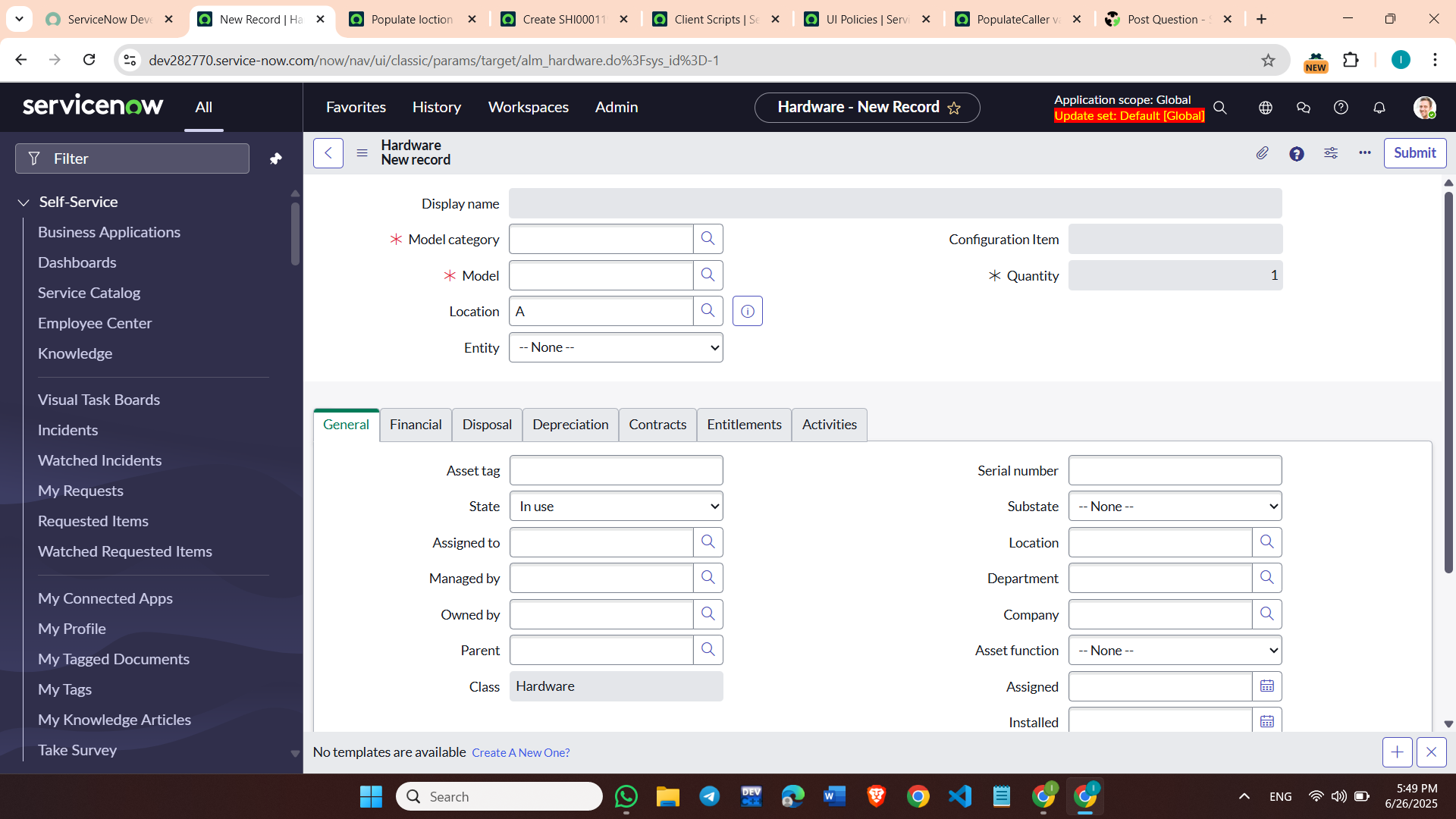
Task: Show hidden system tray icons chevron
Action: point(1244,796)
